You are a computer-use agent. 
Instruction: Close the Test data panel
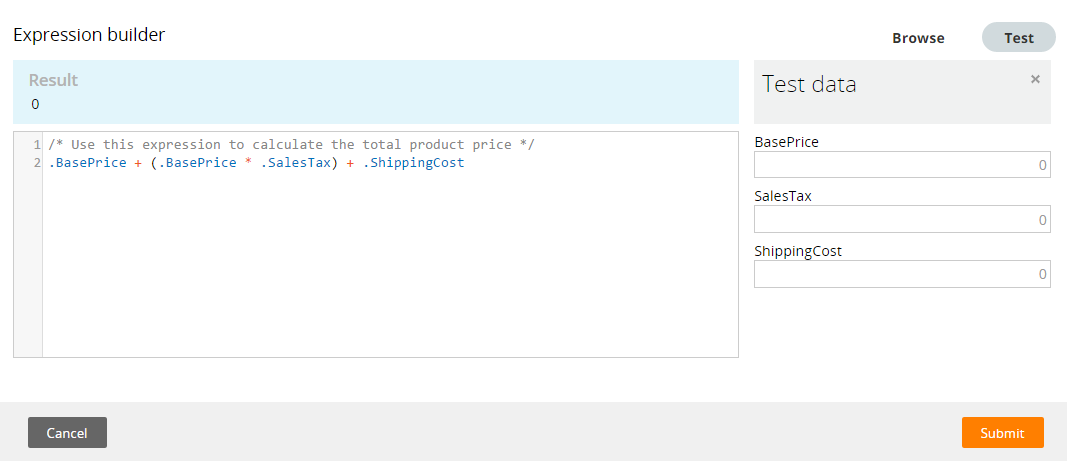point(1035,79)
